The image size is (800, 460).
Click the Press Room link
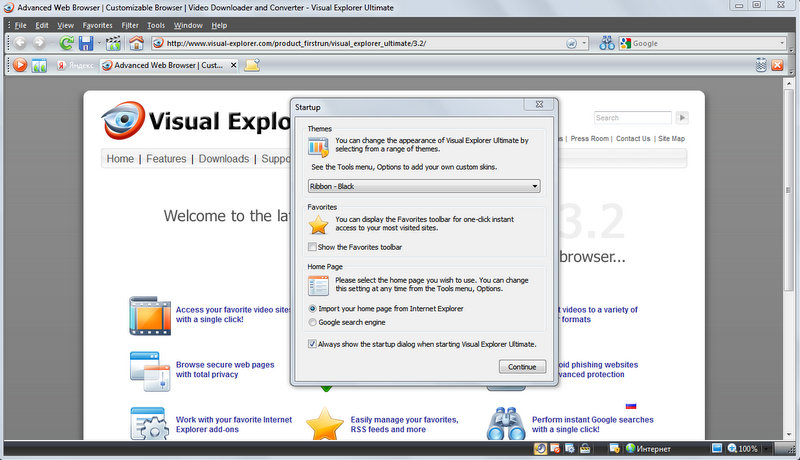589,138
